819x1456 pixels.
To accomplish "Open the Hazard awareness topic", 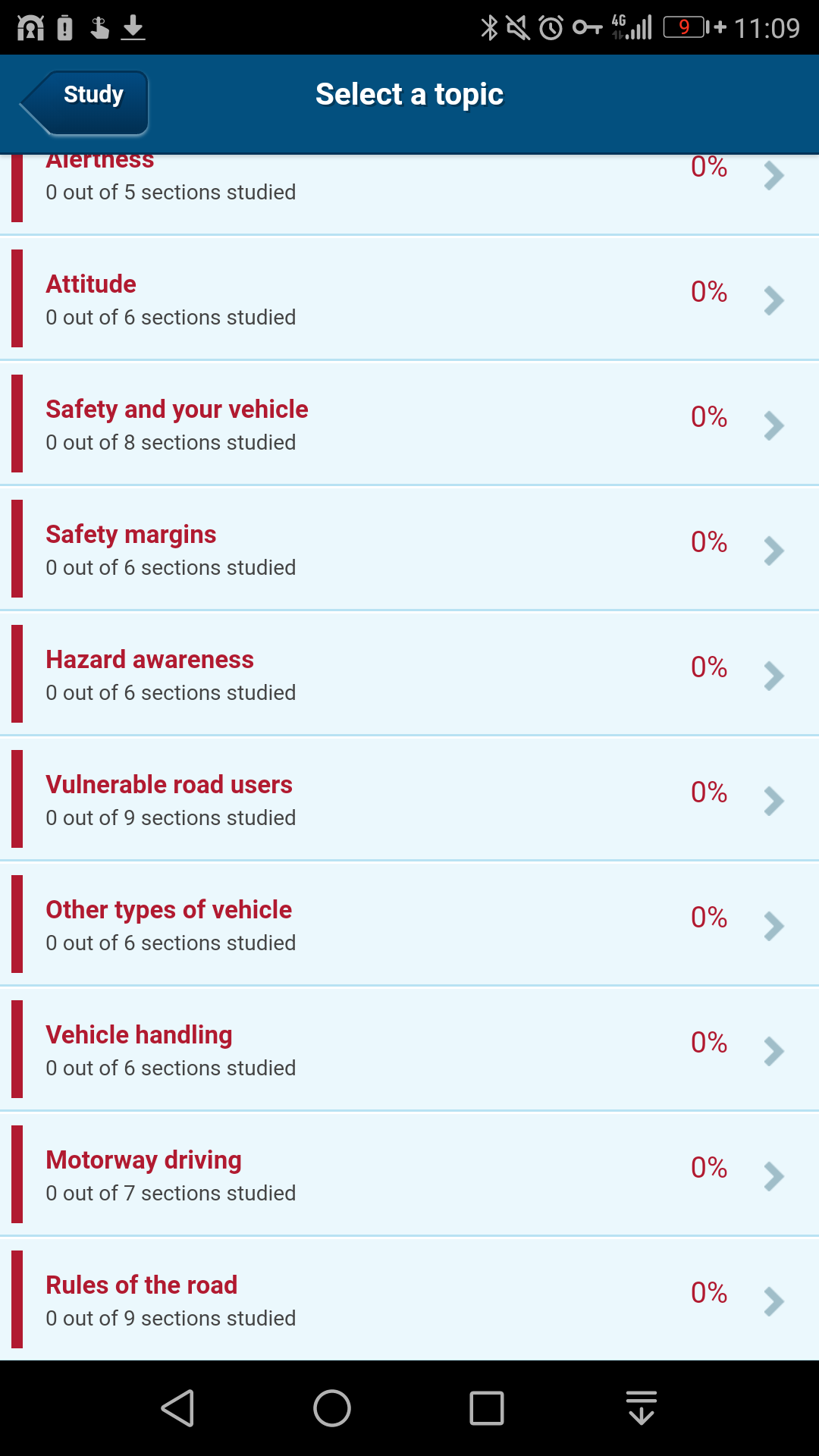I will 149,660.
